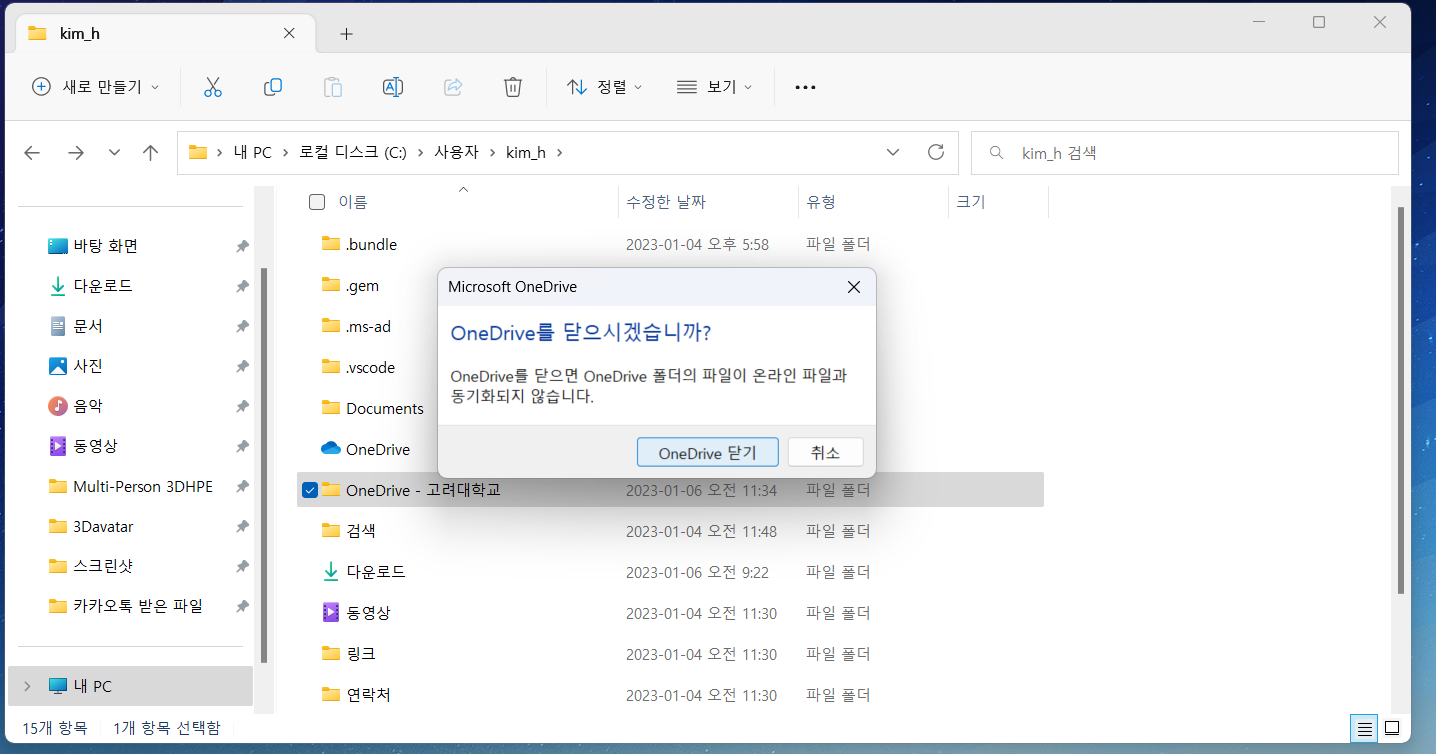Sort by 수정한 날짜 column header
1436x754 pixels.
click(x=666, y=202)
